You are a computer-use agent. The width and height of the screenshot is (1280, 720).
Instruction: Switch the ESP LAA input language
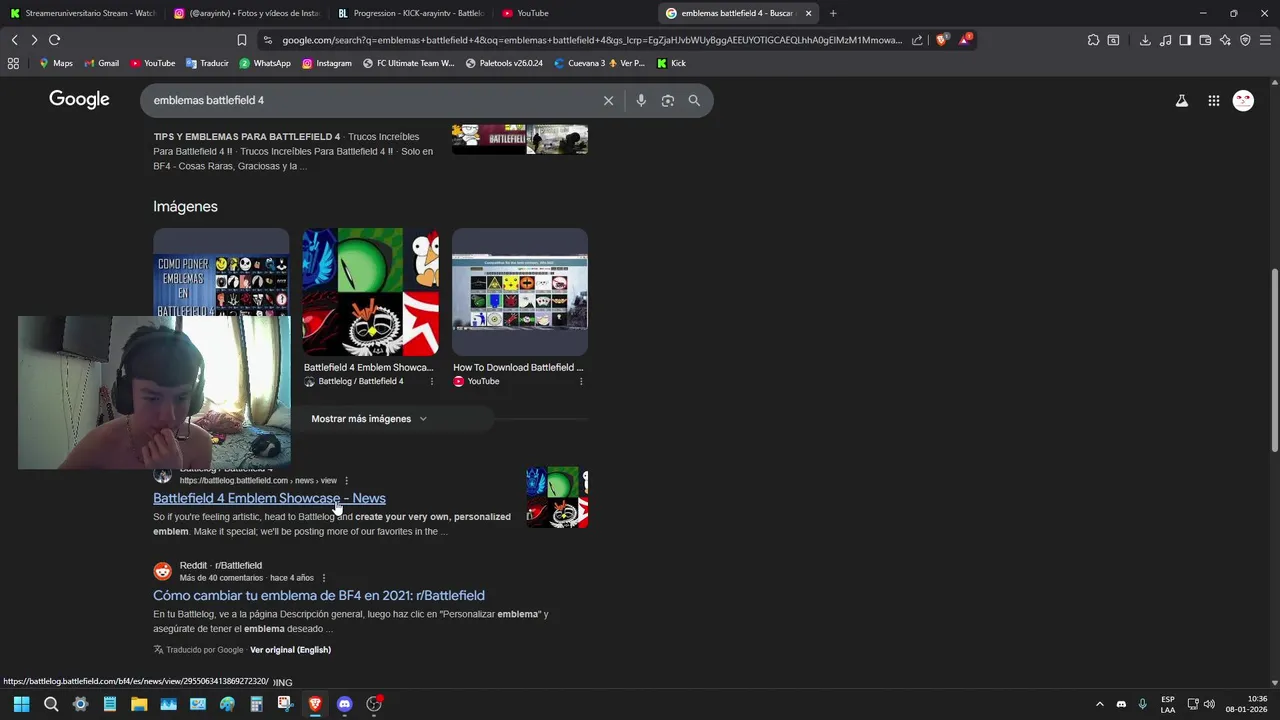tap(1168, 704)
